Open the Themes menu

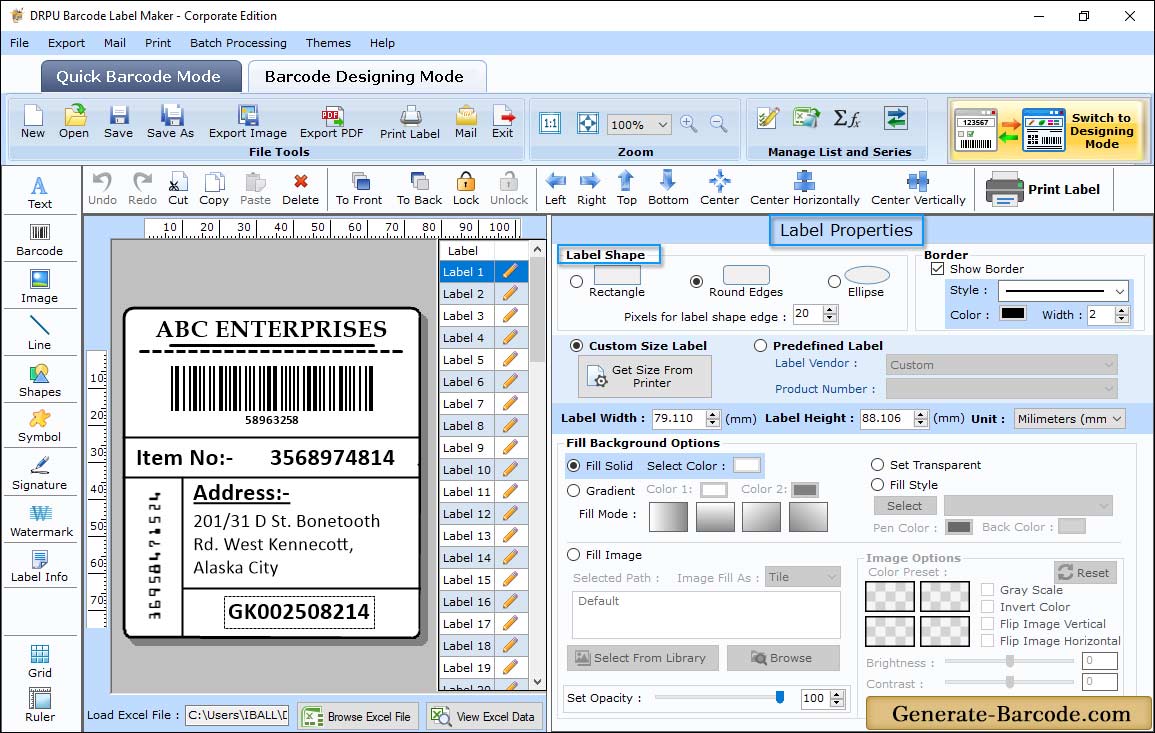click(x=329, y=43)
